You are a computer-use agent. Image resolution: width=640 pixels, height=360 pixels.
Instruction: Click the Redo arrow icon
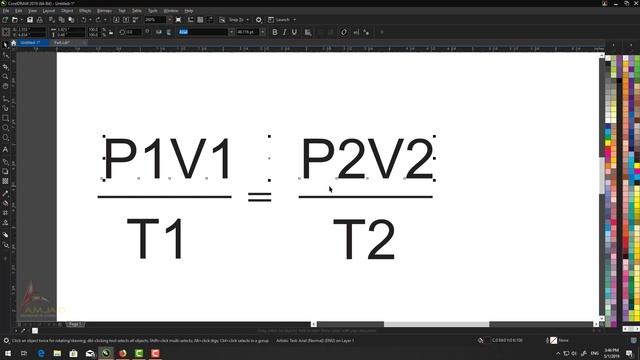98,20
